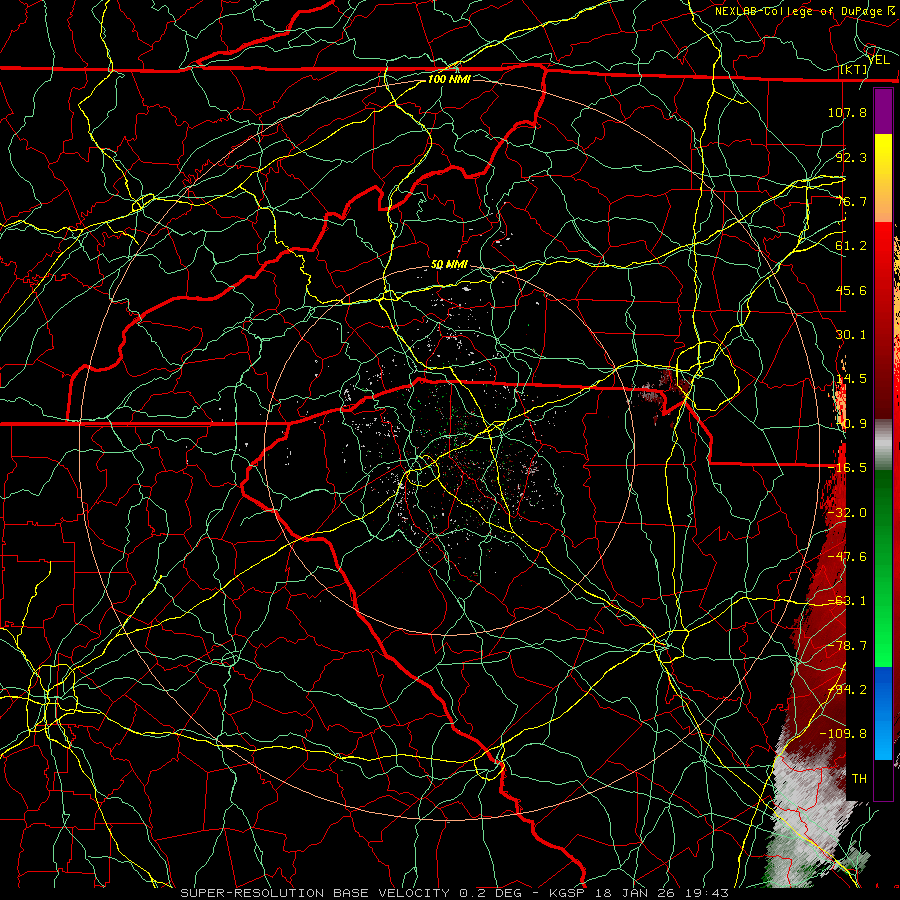Pick the gray near-zero segment of color scale

pos(883,445)
